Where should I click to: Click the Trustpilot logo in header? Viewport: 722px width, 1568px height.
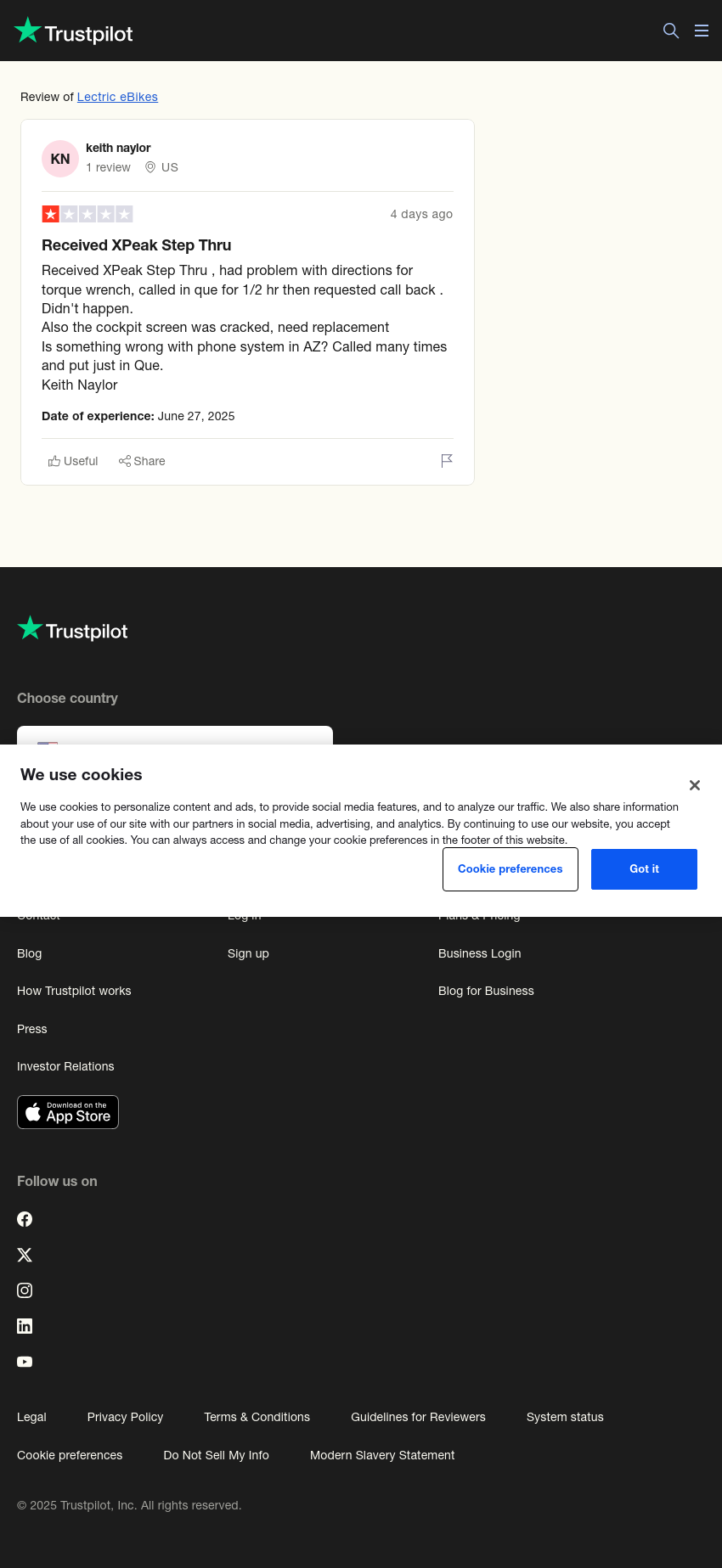point(74,31)
